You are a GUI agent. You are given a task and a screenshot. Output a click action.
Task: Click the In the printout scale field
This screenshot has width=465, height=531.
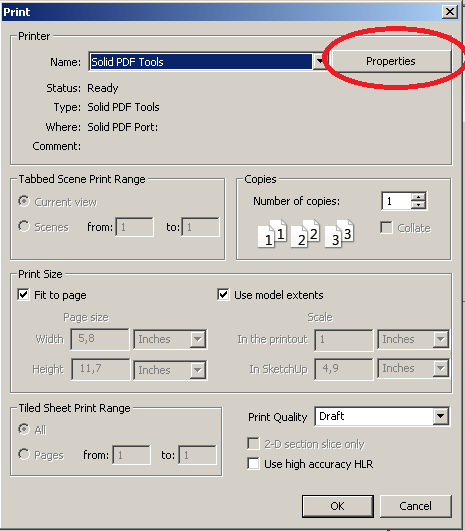tap(344, 339)
